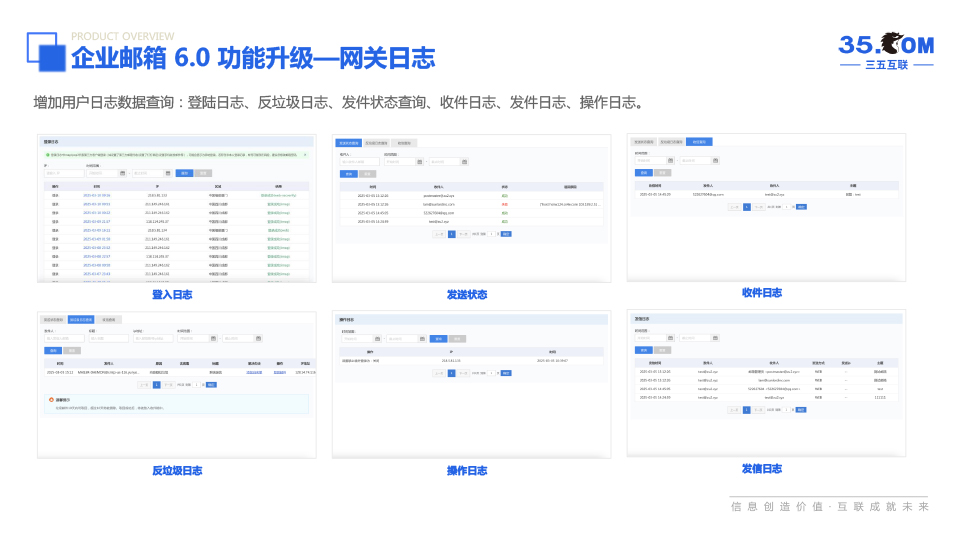This screenshot has height=540, width=960.
Task: Click the blue square icon beside the slide title
Action: (46, 53)
